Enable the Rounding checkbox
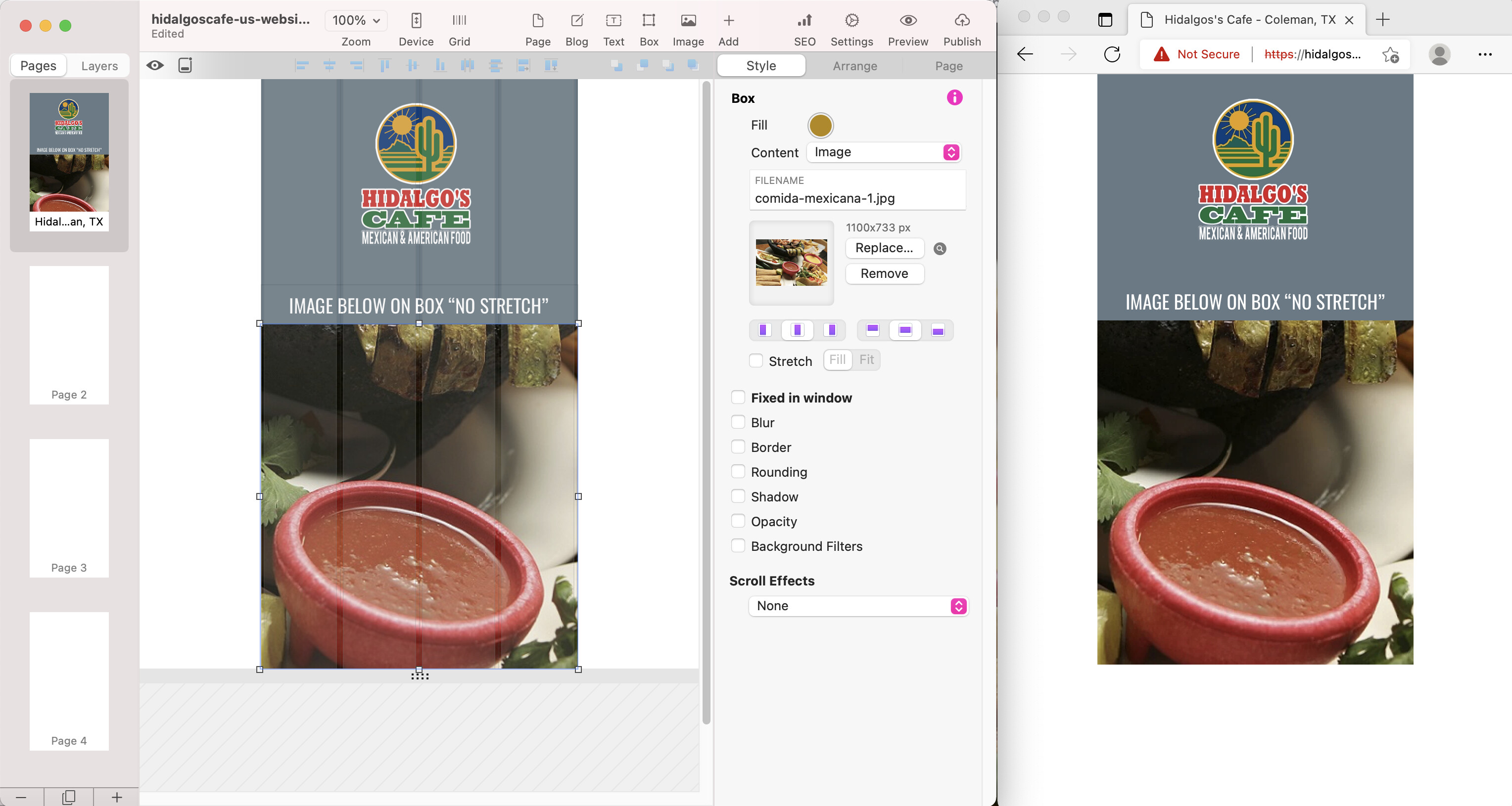This screenshot has height=806, width=1512. pyautogui.click(x=738, y=471)
